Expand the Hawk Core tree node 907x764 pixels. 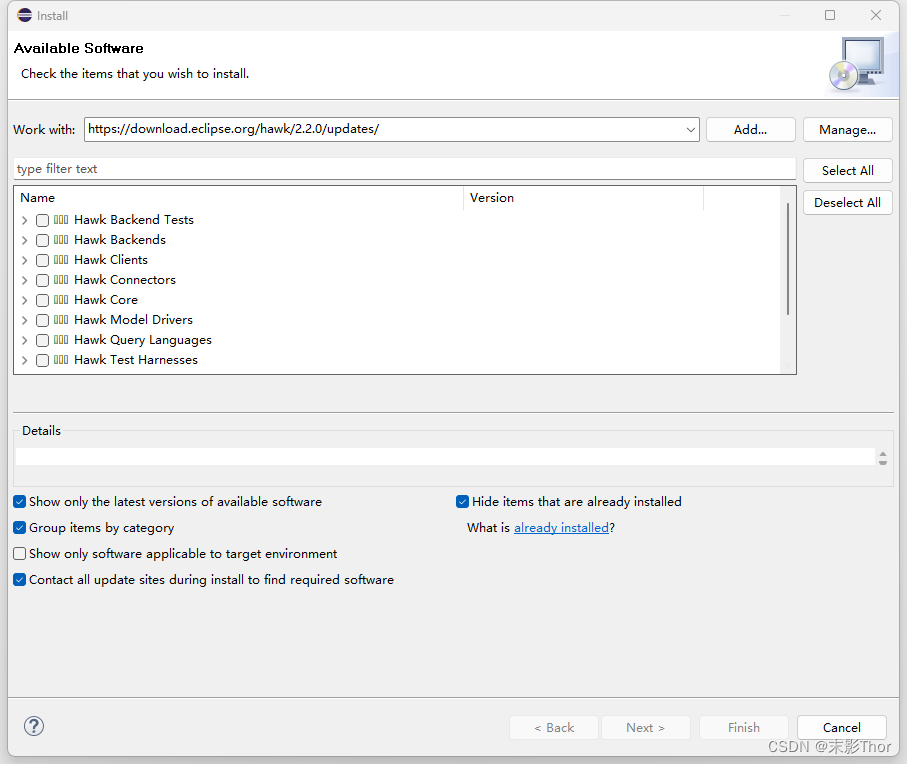coord(24,300)
